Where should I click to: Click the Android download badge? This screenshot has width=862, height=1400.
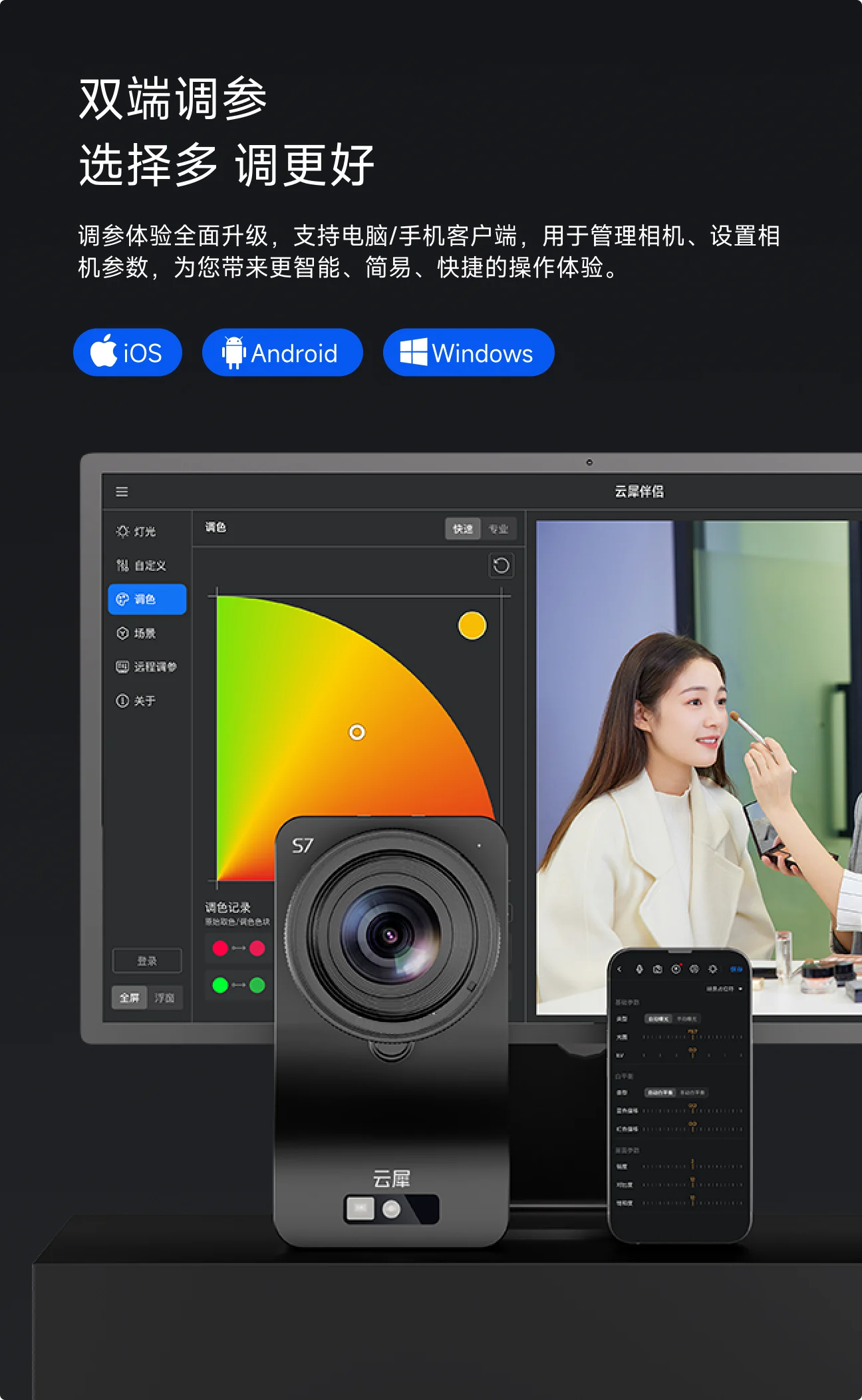tap(282, 353)
